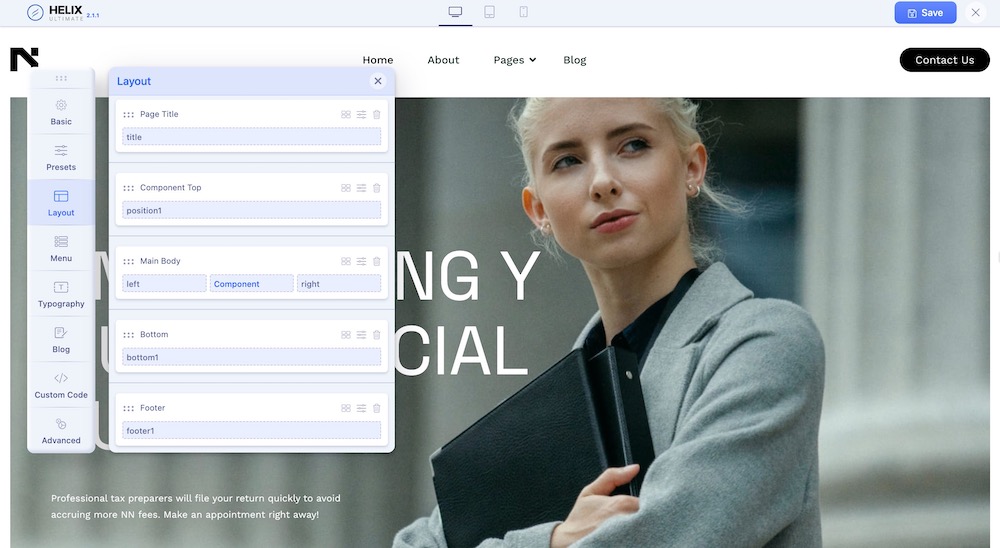This screenshot has width=1000, height=548.
Task: Delete the Footer row
Action: [377, 408]
